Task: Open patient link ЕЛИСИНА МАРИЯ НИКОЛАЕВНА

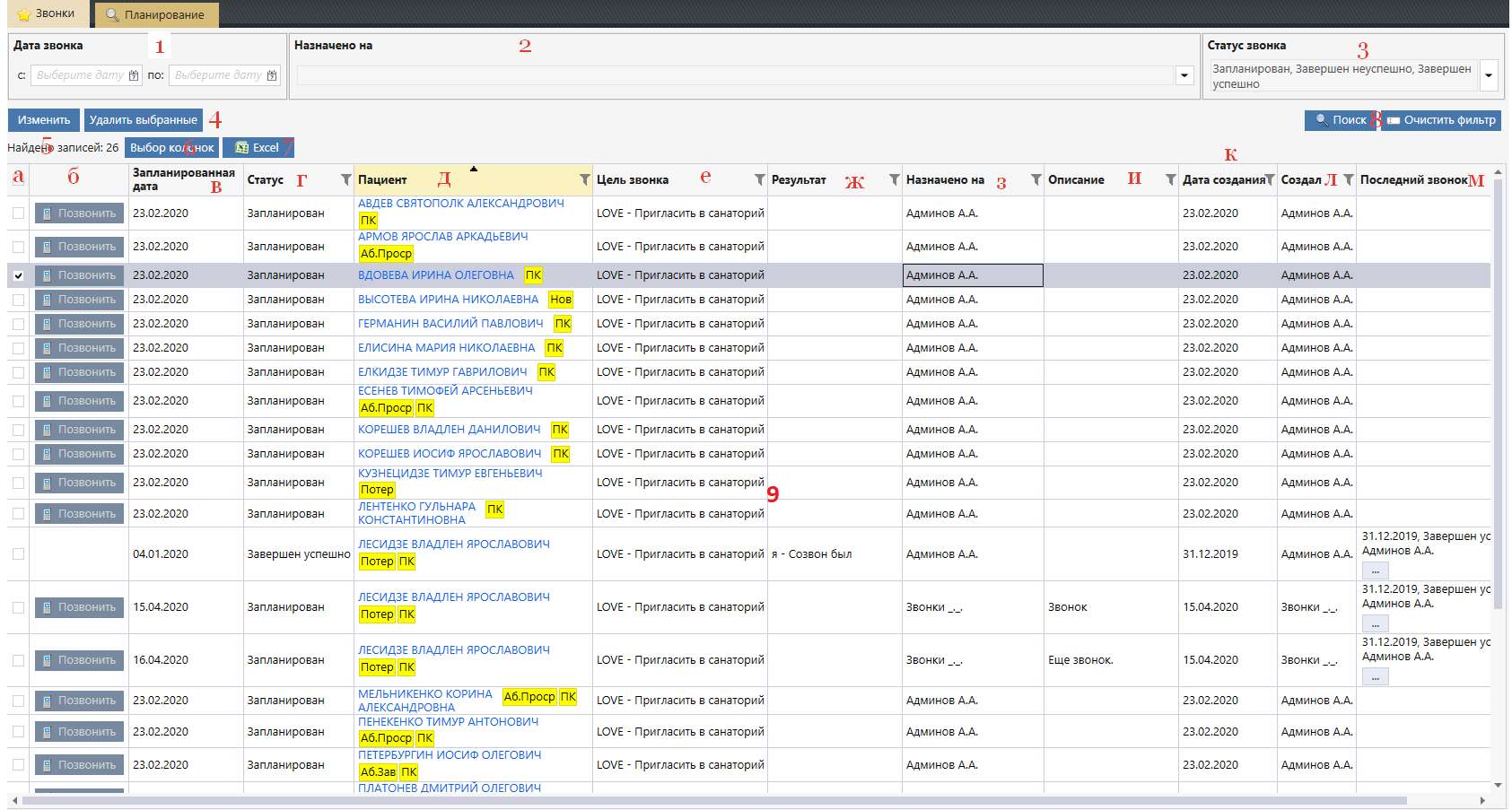Action: click(x=446, y=348)
